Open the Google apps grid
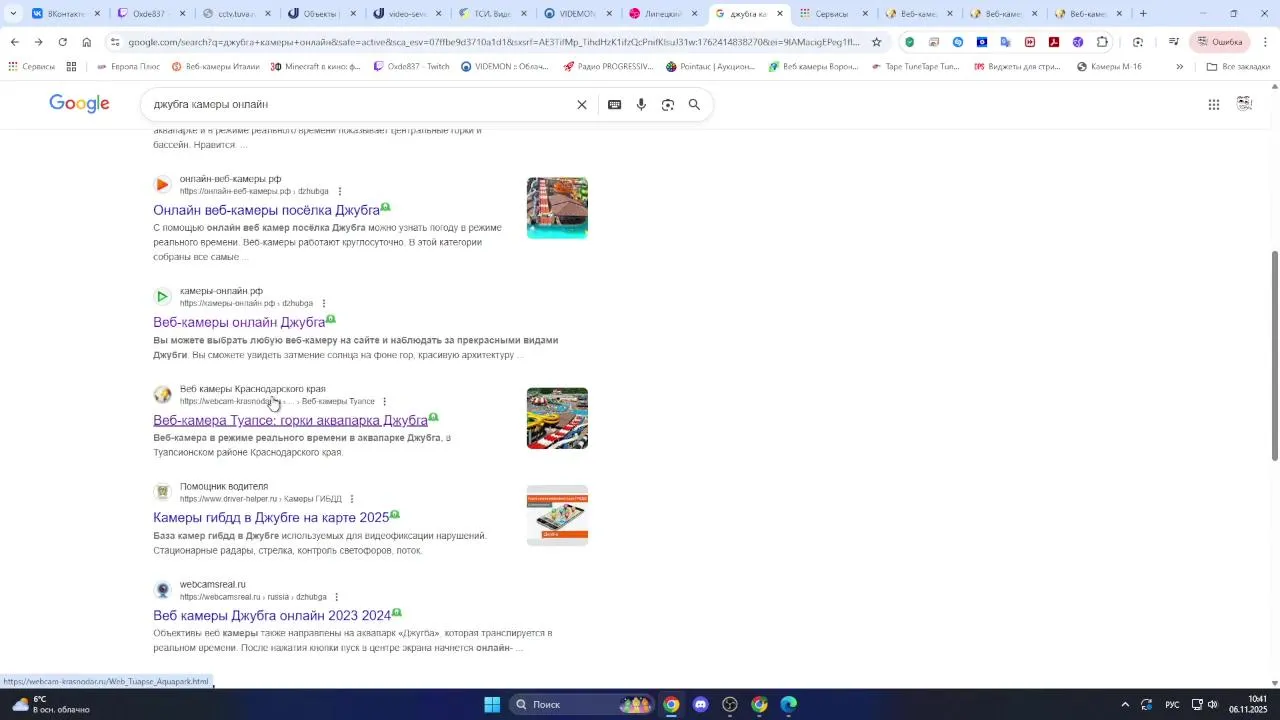Viewport: 1280px width, 720px height. click(1214, 104)
